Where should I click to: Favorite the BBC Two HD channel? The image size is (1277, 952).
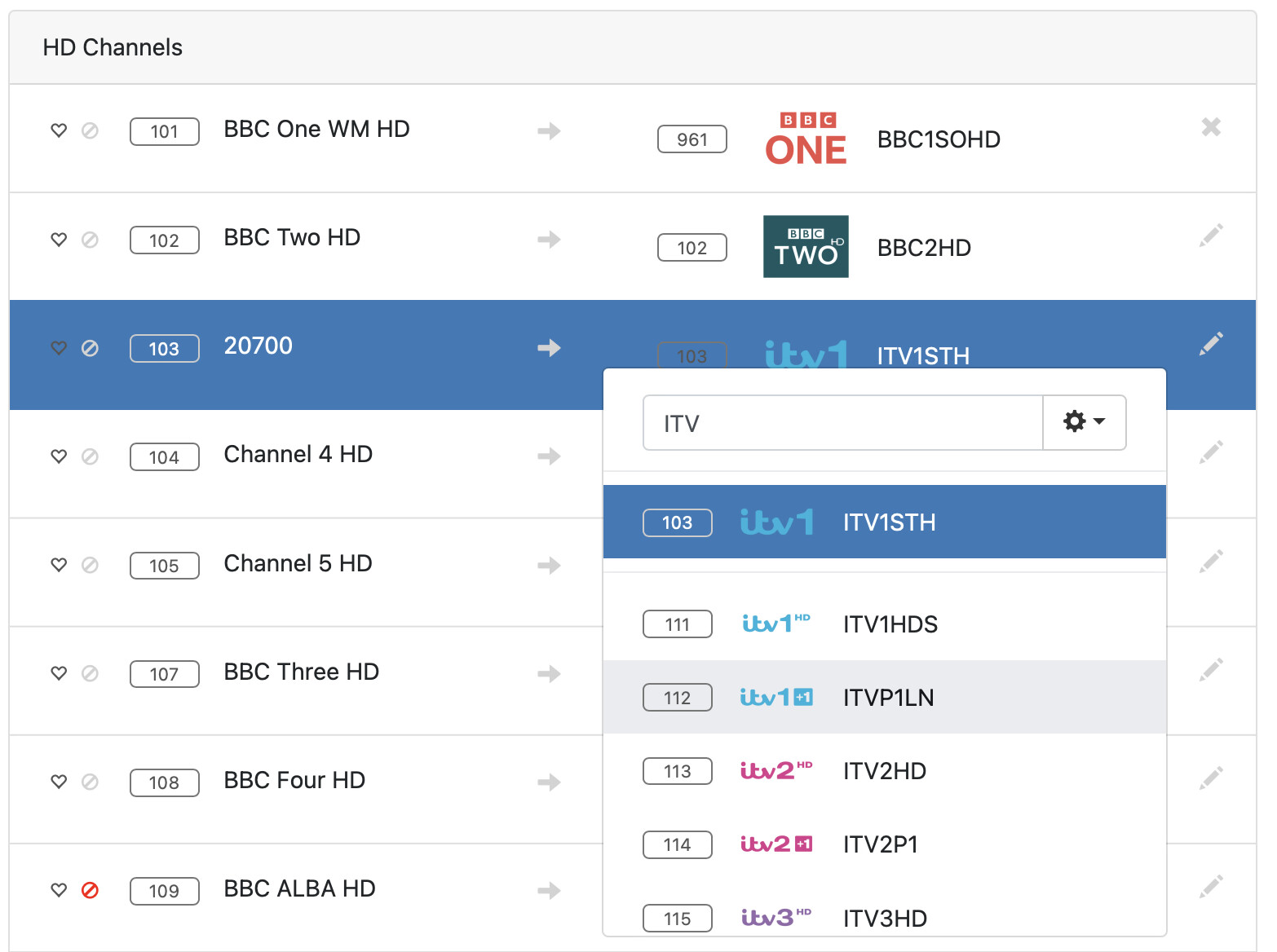point(59,240)
